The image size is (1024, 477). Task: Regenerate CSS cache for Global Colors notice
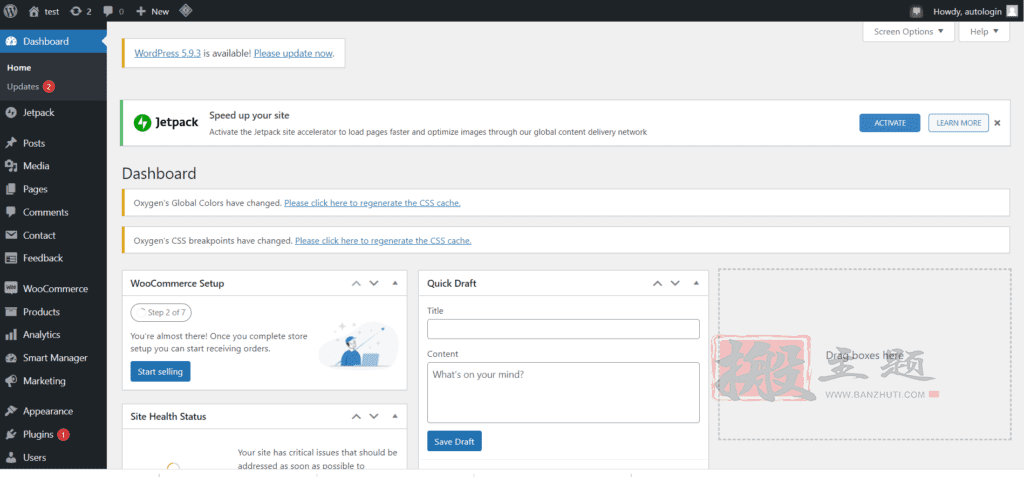(x=372, y=203)
